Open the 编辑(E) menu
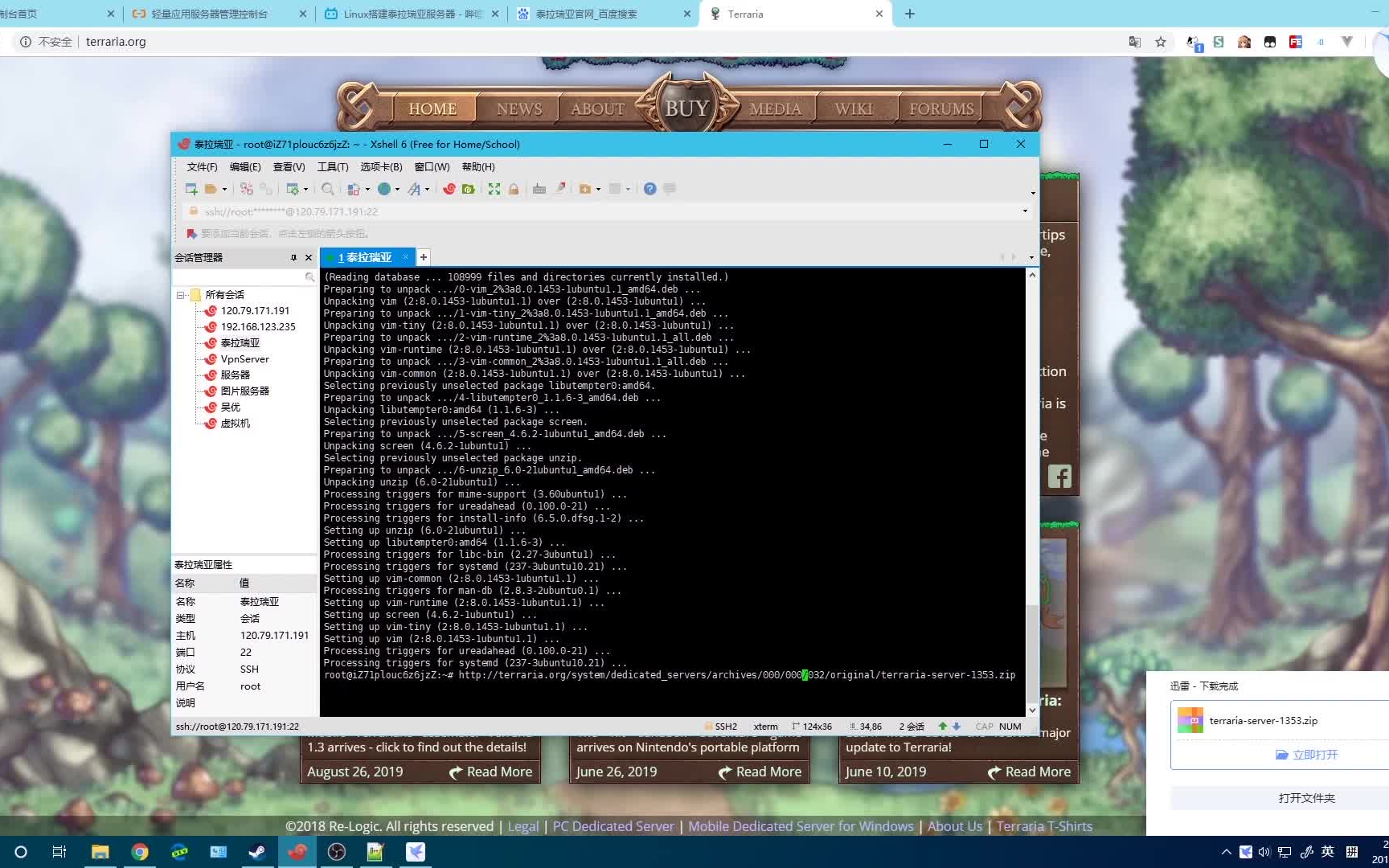The height and width of the screenshot is (868, 1389). point(245,167)
